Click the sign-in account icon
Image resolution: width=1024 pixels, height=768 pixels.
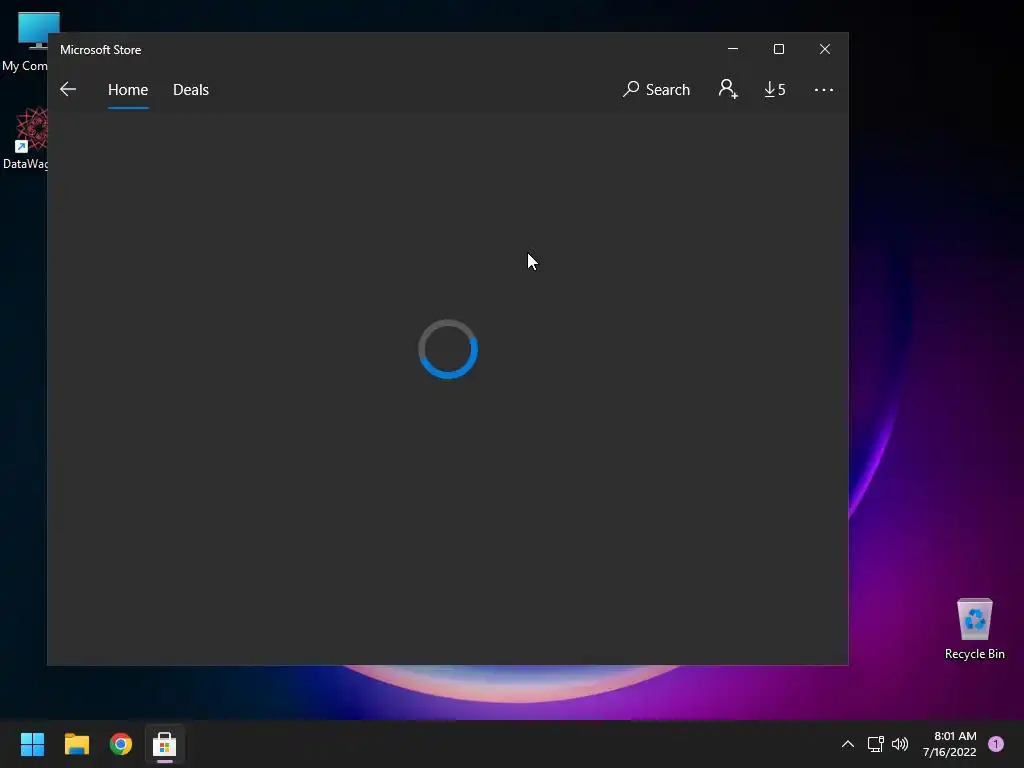tap(728, 89)
